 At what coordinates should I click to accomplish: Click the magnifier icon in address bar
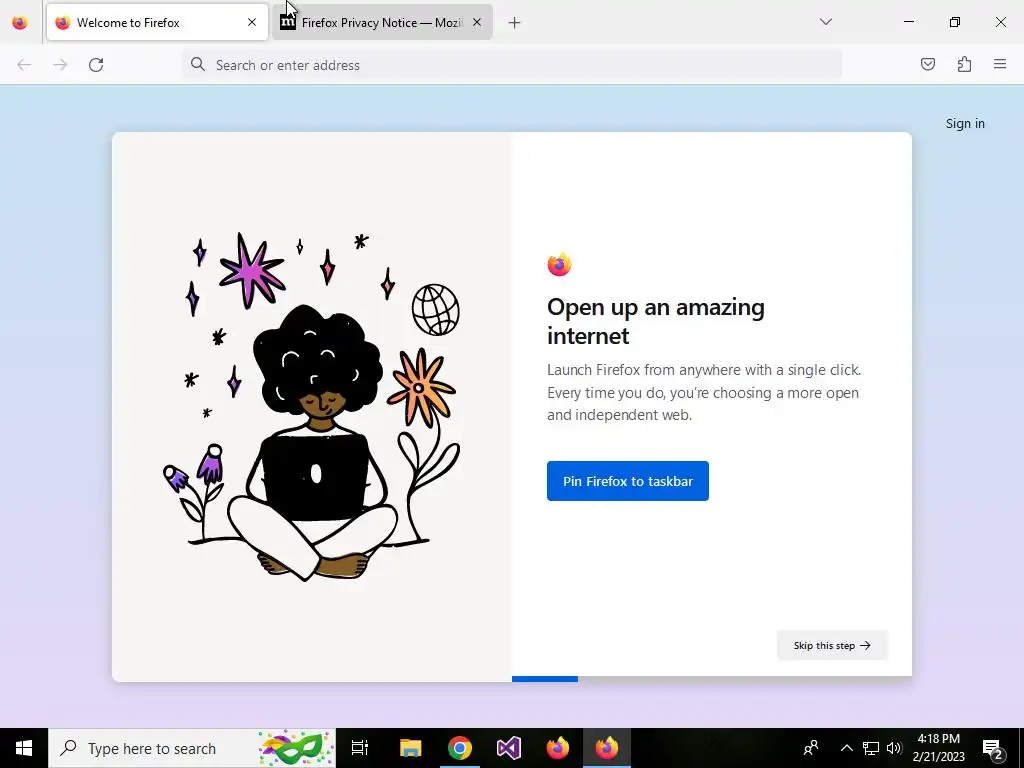tap(197, 64)
